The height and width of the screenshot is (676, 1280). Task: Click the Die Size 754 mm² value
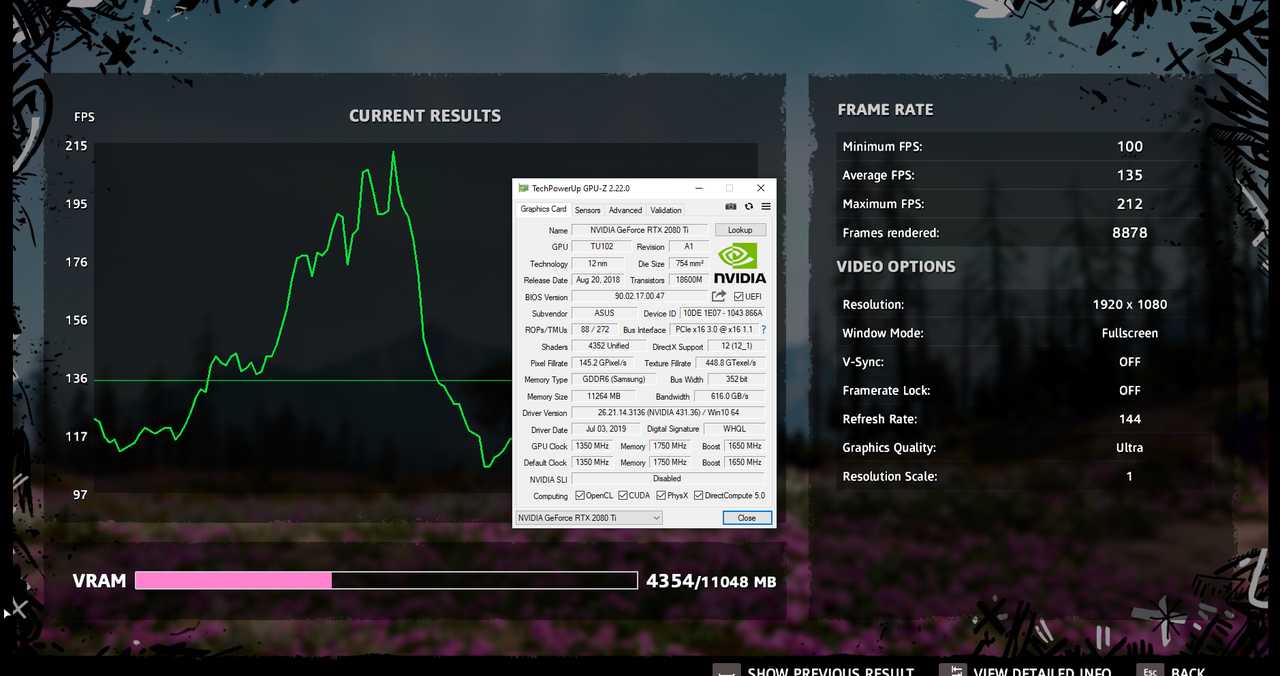click(x=689, y=263)
